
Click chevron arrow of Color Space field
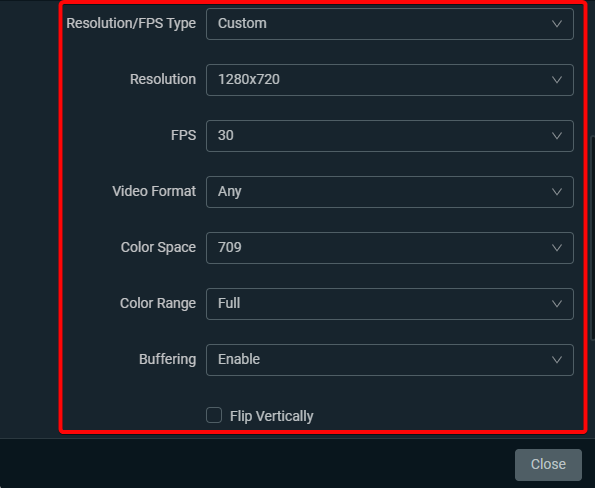(557, 248)
